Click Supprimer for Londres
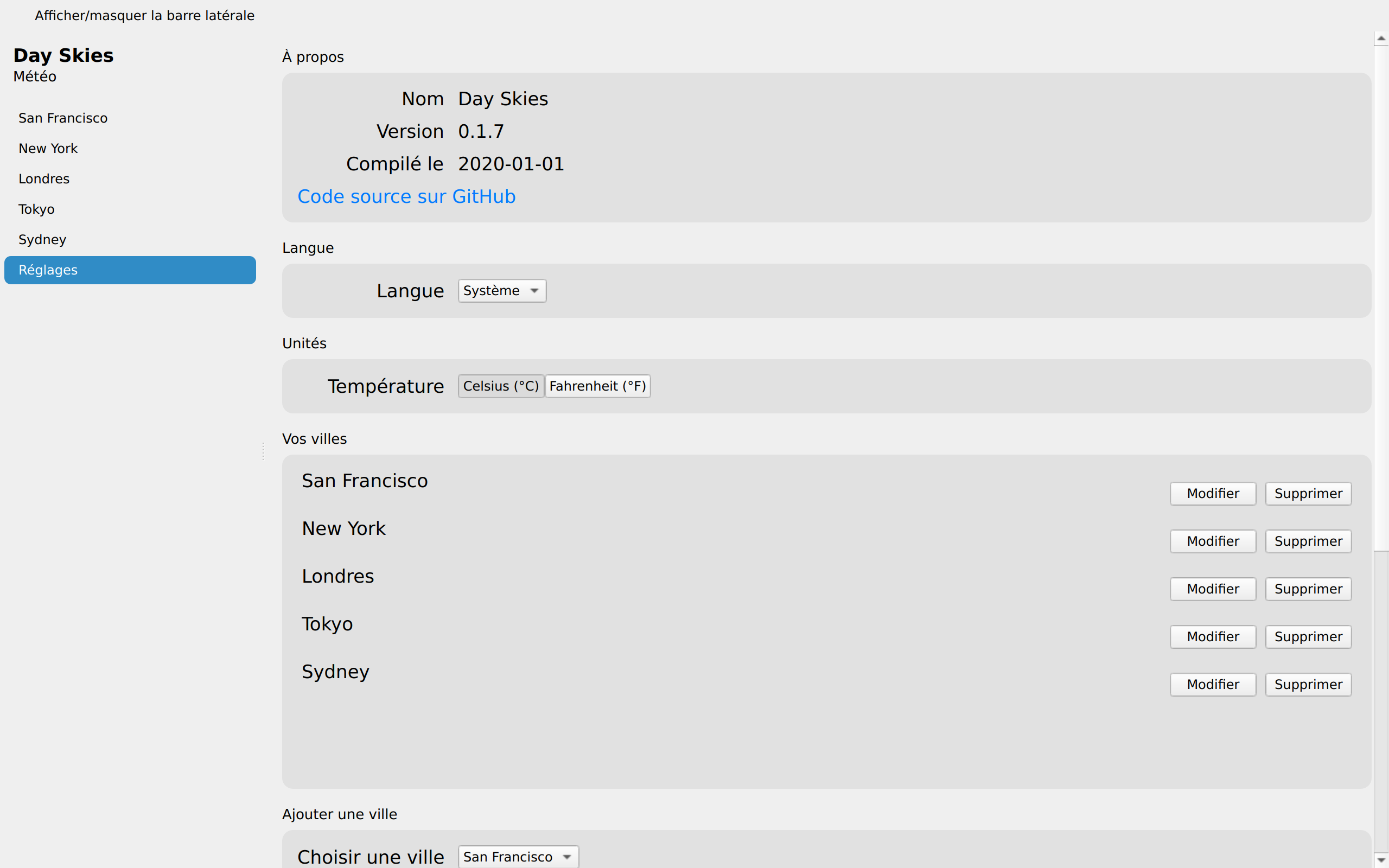 tap(1308, 589)
